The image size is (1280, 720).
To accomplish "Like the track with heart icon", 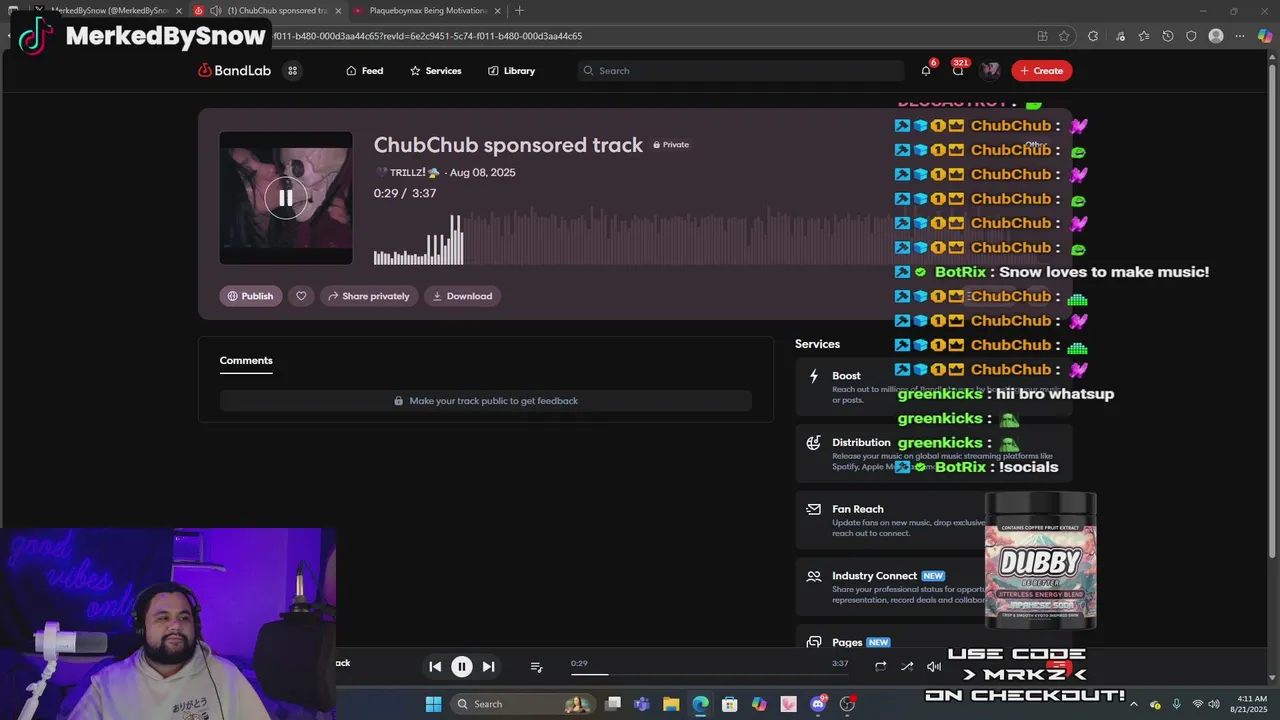I will tap(301, 296).
